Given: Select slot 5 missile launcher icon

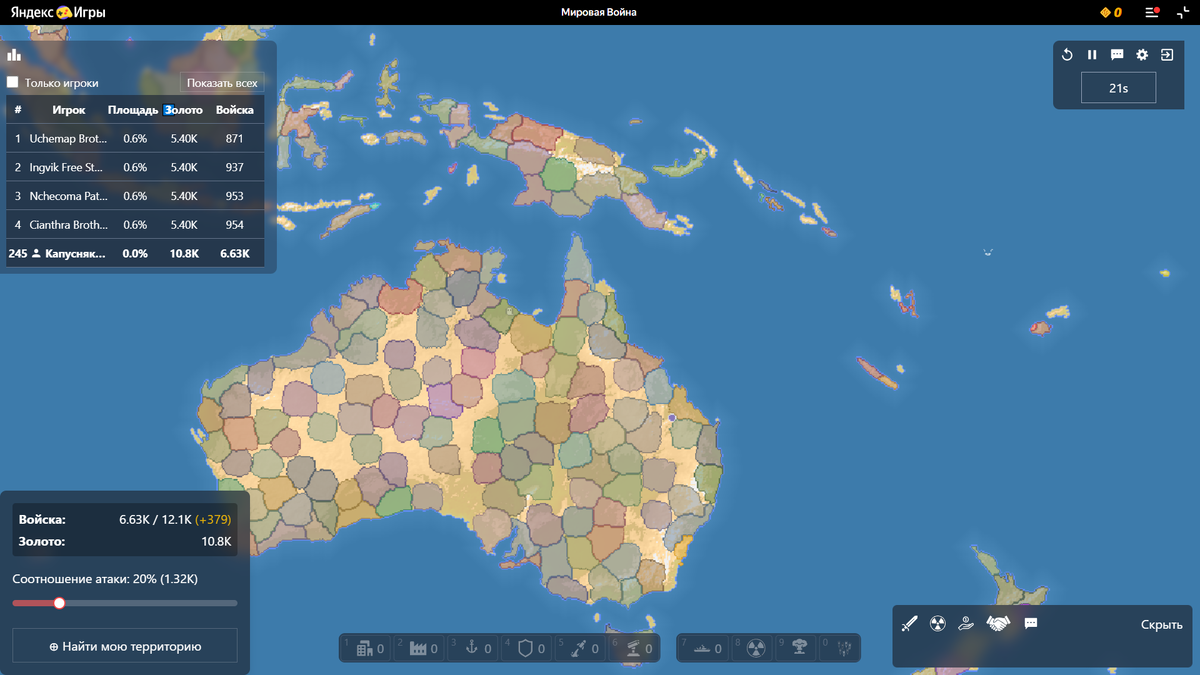Looking at the screenshot, I should (x=579, y=648).
